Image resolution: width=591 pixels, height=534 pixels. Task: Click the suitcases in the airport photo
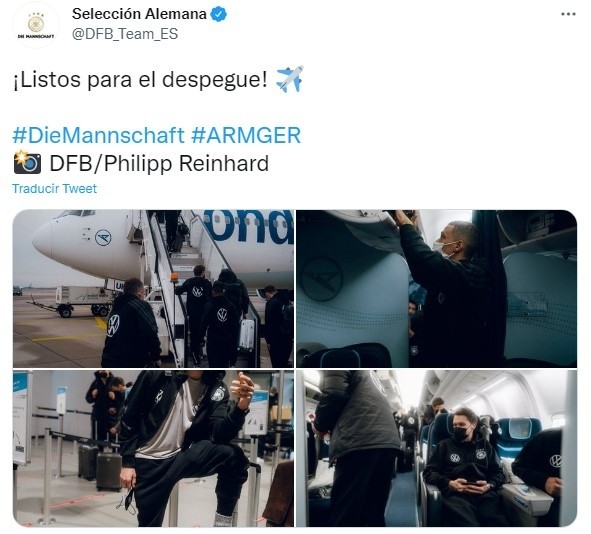tap(100, 466)
